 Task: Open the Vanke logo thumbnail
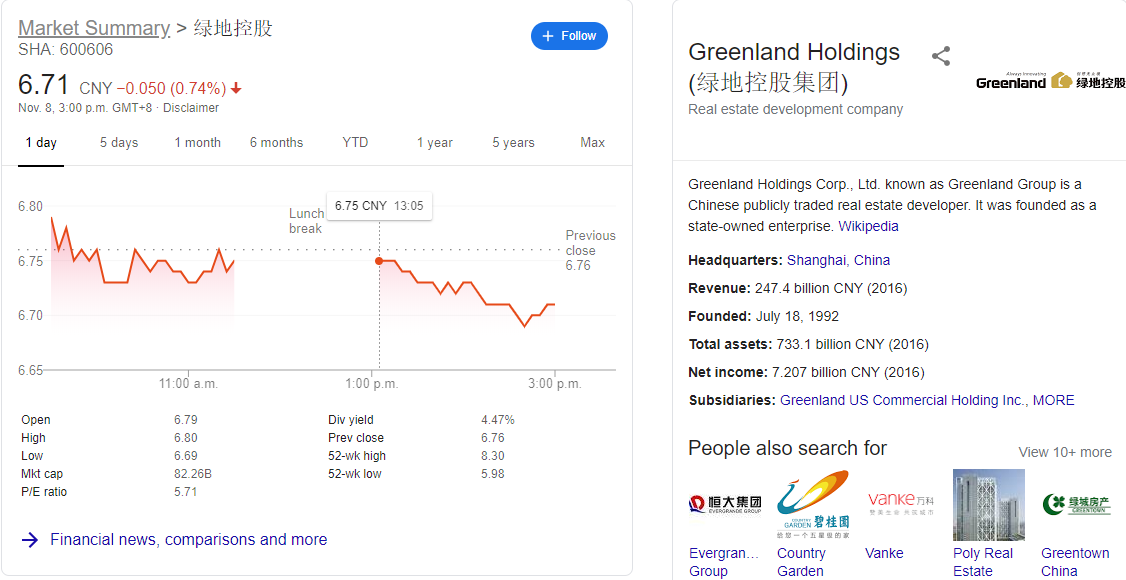(x=901, y=505)
